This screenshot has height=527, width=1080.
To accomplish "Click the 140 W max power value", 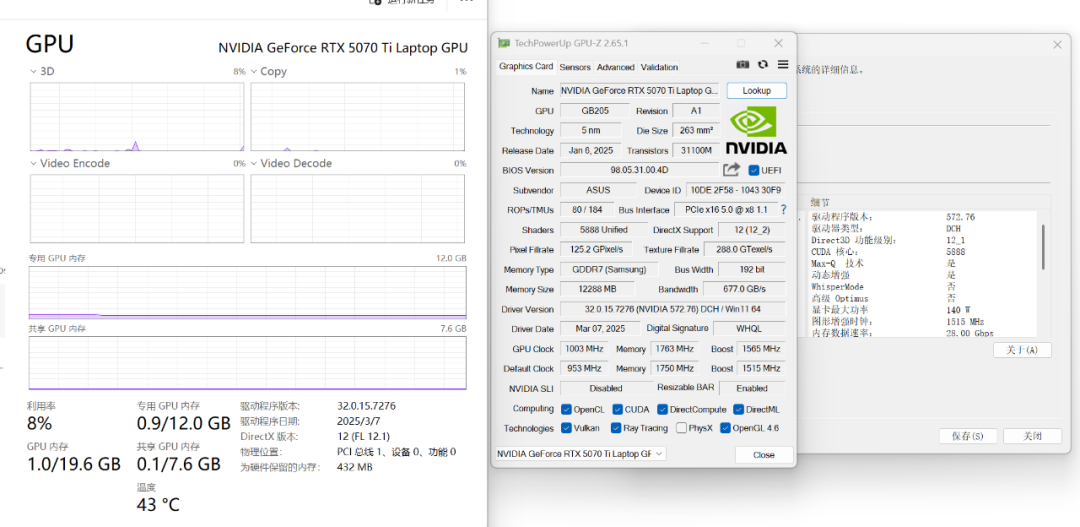I will (x=958, y=310).
